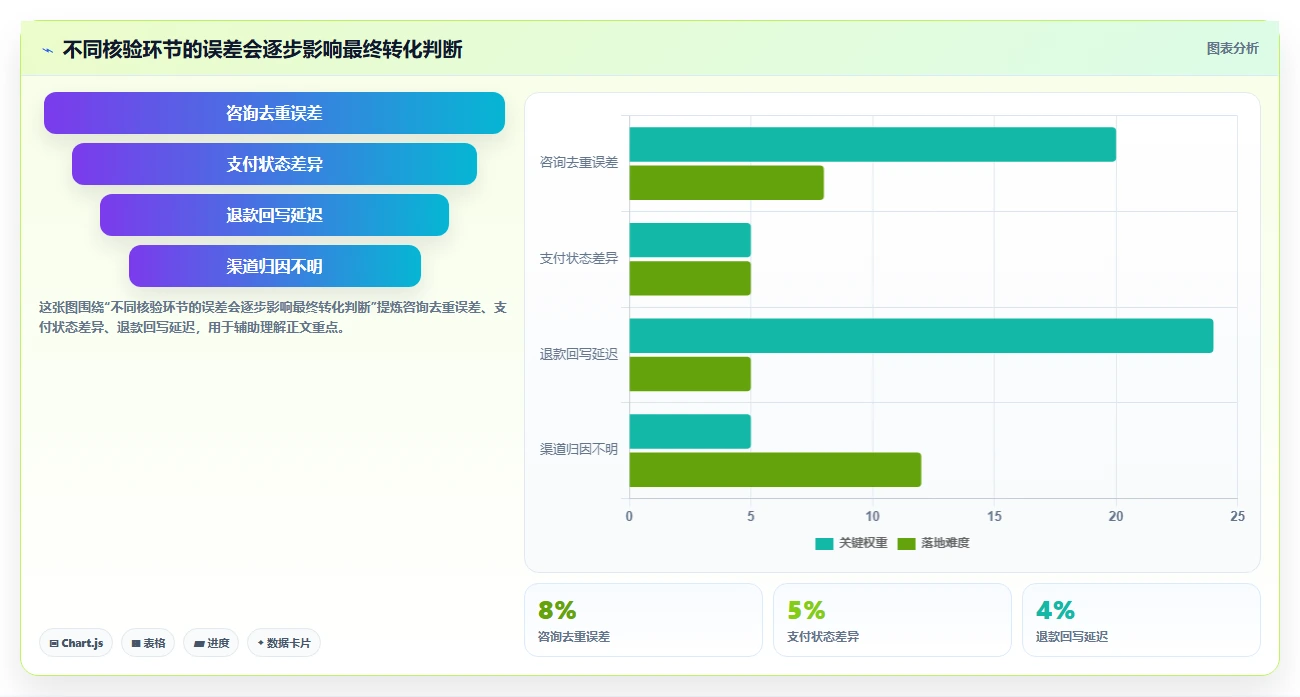This screenshot has width=1300, height=697.
Task: Select the 支付状态差异 funnel stage
Action: [x=274, y=164]
